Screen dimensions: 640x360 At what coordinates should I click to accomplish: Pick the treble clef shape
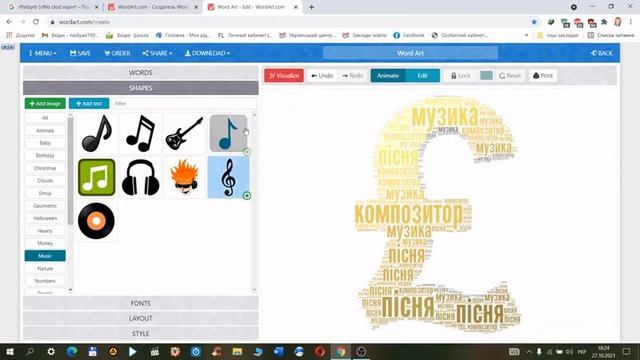228,178
